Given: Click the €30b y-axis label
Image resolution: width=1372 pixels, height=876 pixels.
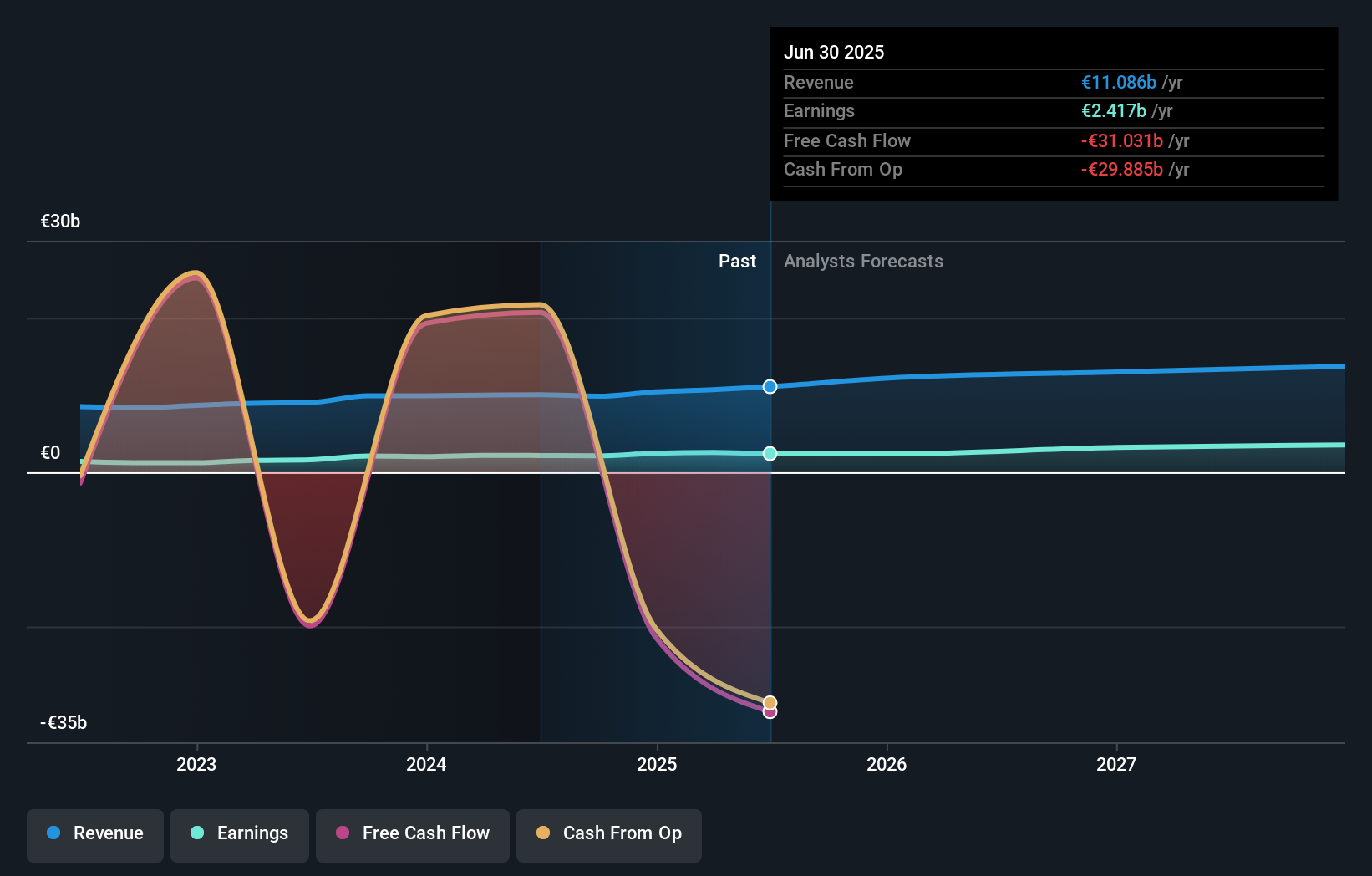Looking at the screenshot, I should click(61, 222).
